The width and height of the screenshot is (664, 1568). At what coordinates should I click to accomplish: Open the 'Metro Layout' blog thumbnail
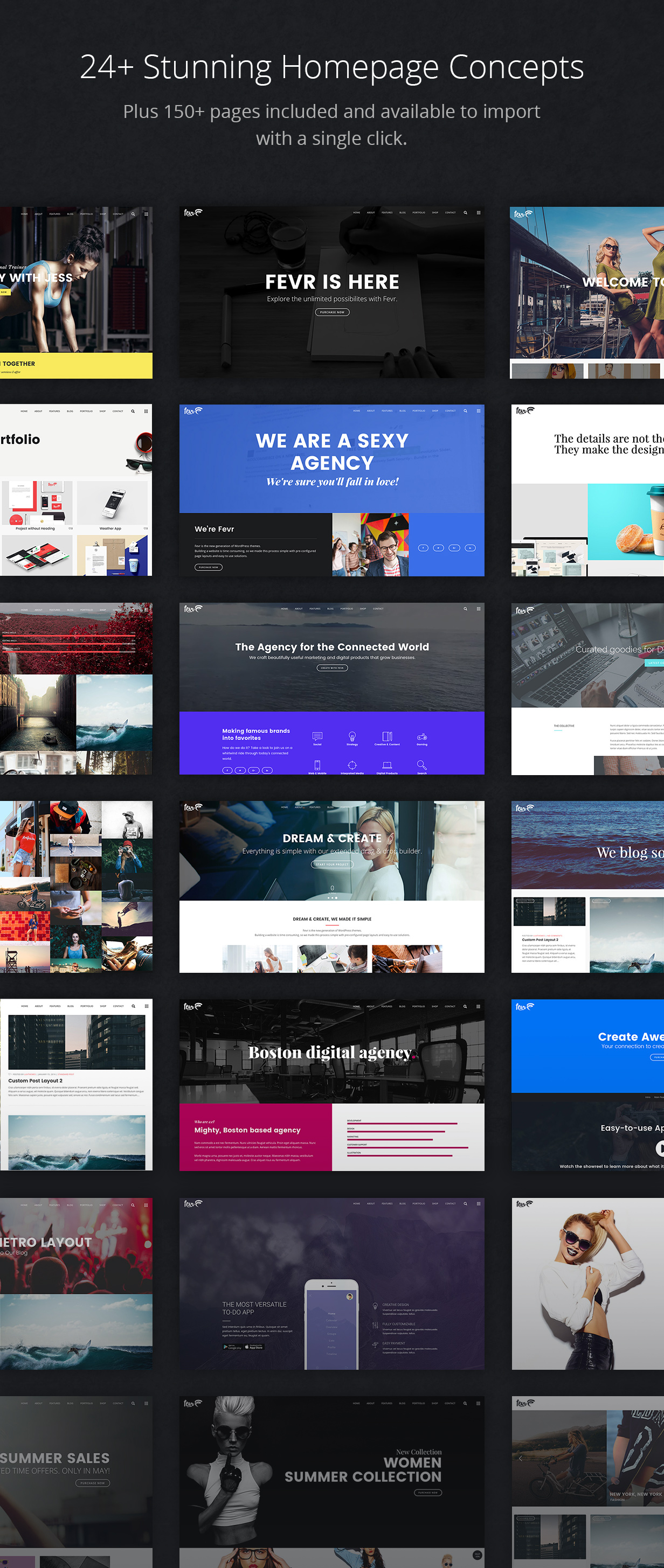click(x=76, y=1284)
